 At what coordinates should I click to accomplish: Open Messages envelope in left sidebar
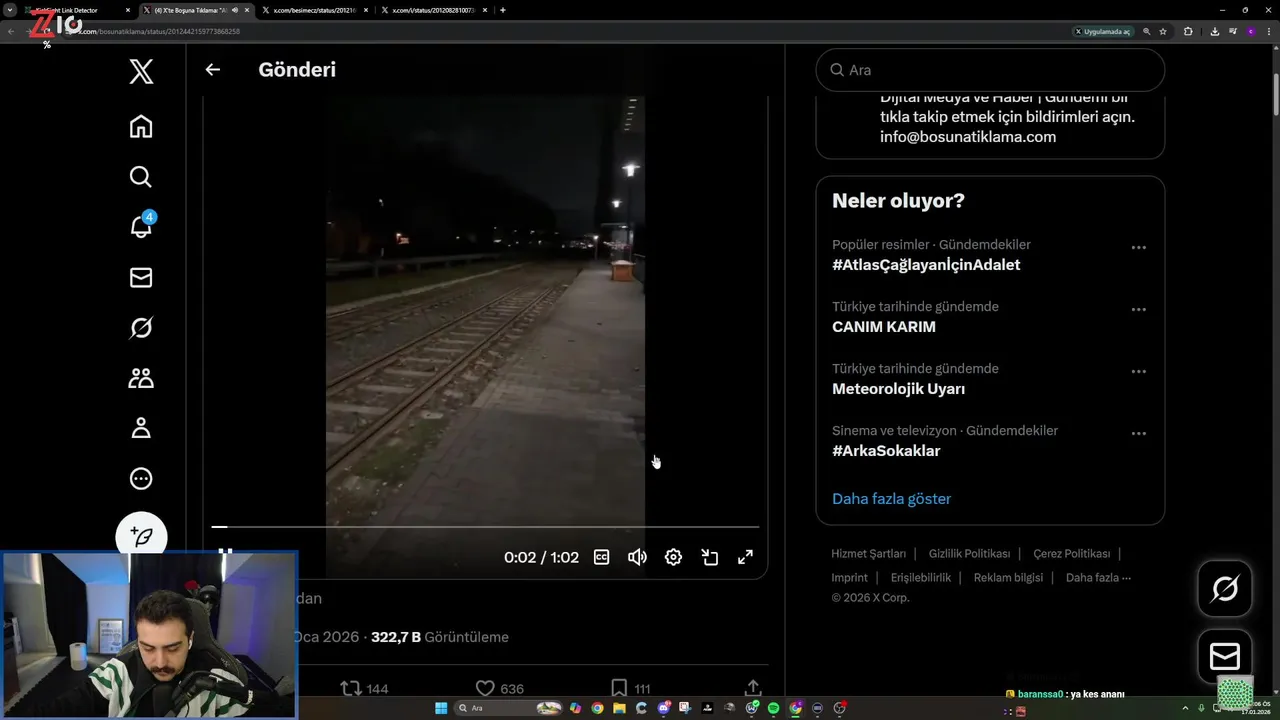(x=141, y=277)
